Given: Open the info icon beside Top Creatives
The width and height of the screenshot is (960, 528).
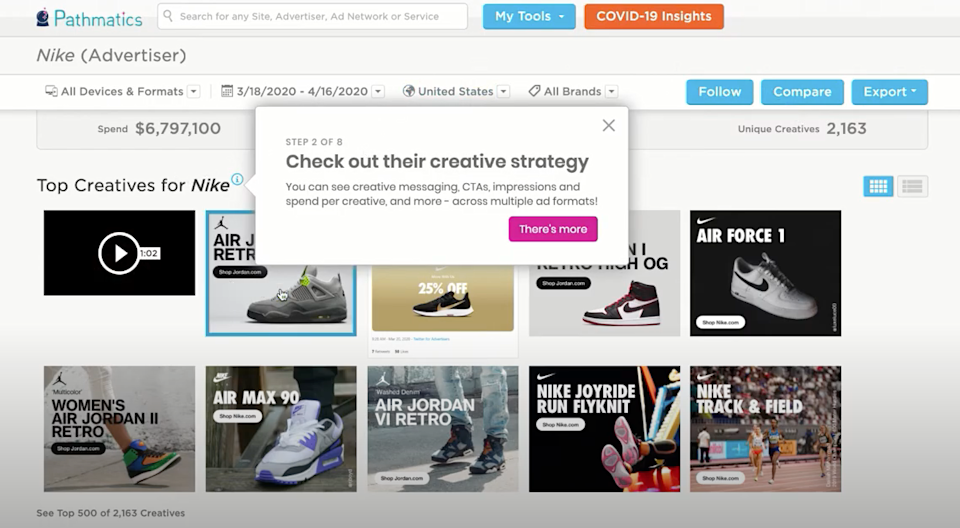Looking at the screenshot, I should 237,179.
